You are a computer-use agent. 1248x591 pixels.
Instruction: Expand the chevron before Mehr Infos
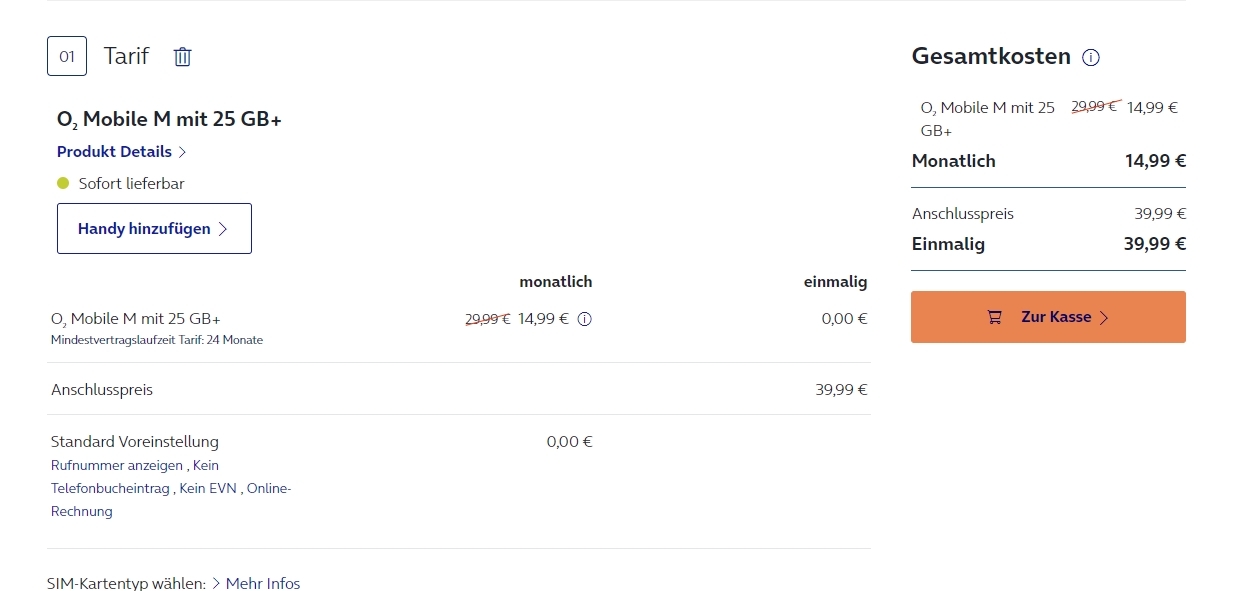[216, 583]
